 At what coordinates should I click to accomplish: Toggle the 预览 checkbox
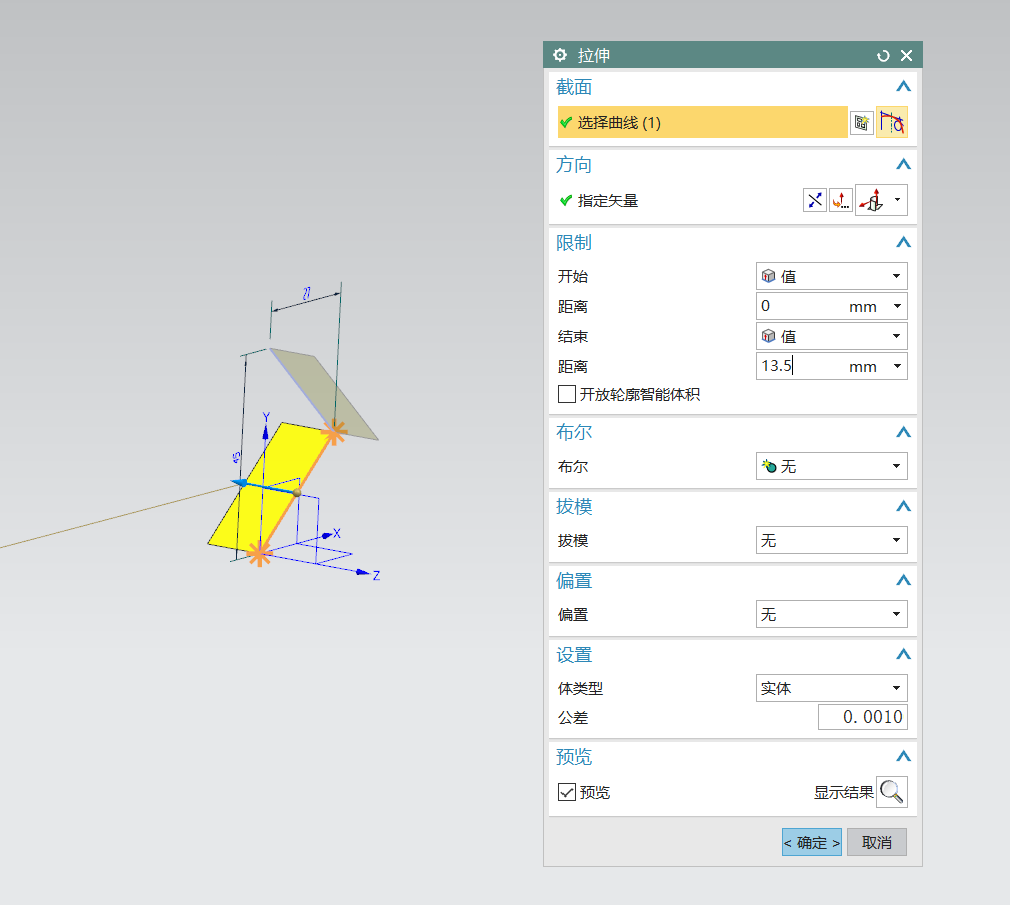pyautogui.click(x=567, y=792)
